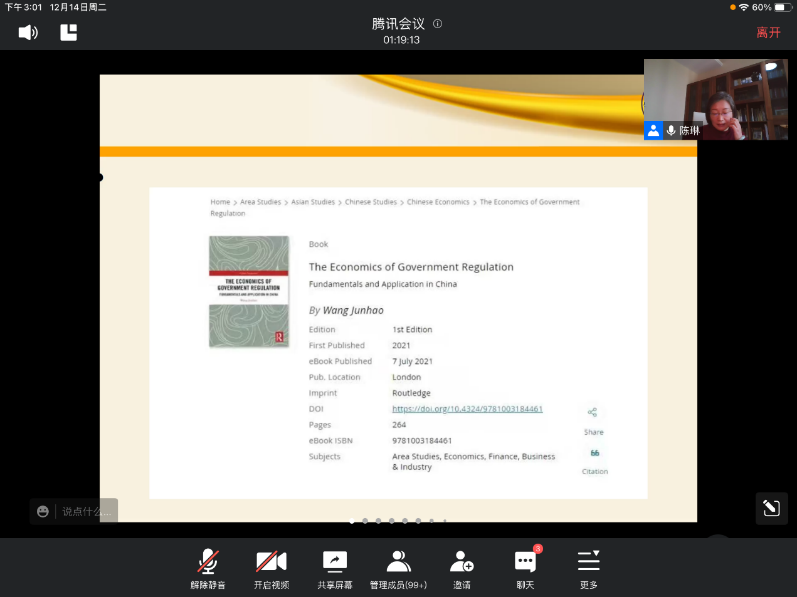The image size is (797, 597).
Task: Open the emoji picker in chat box
Action: (43, 511)
